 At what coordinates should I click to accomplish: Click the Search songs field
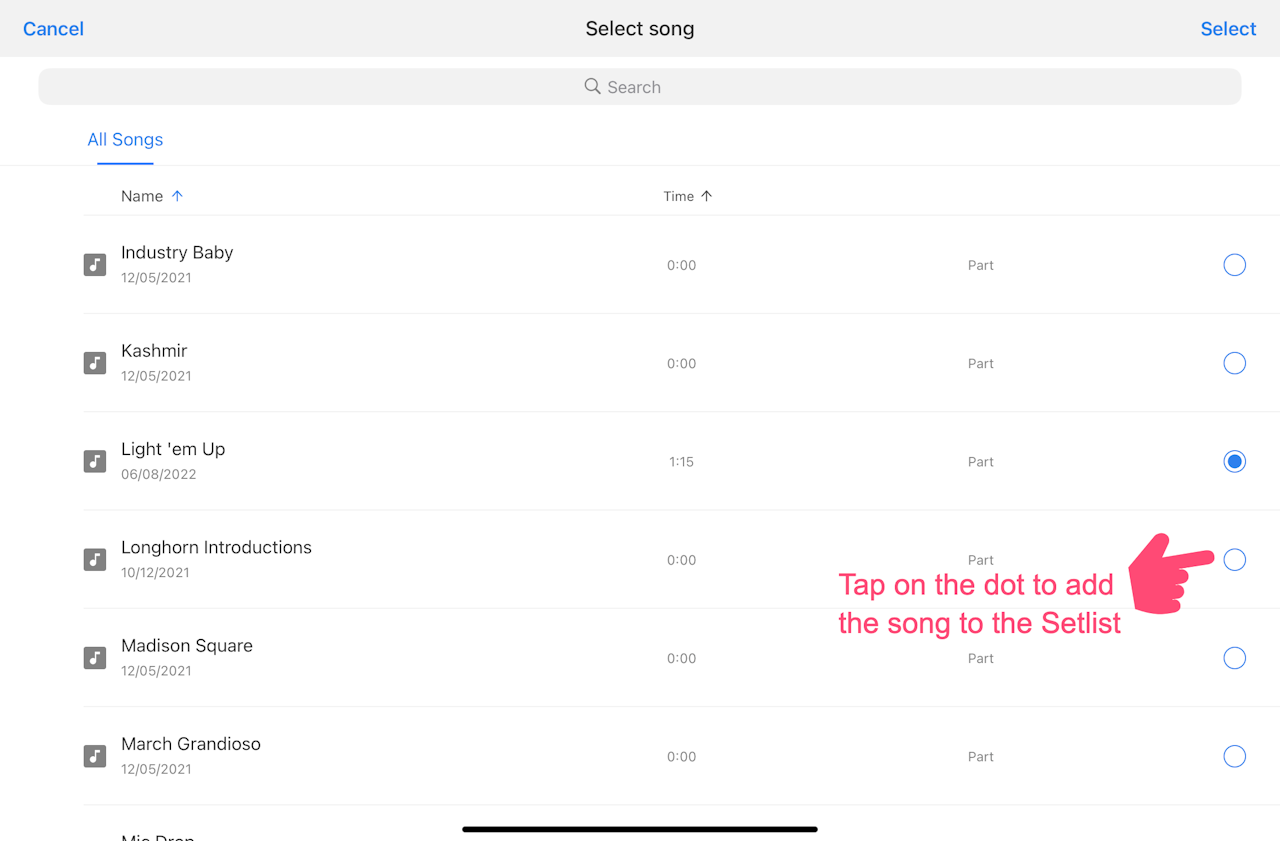[x=640, y=87]
